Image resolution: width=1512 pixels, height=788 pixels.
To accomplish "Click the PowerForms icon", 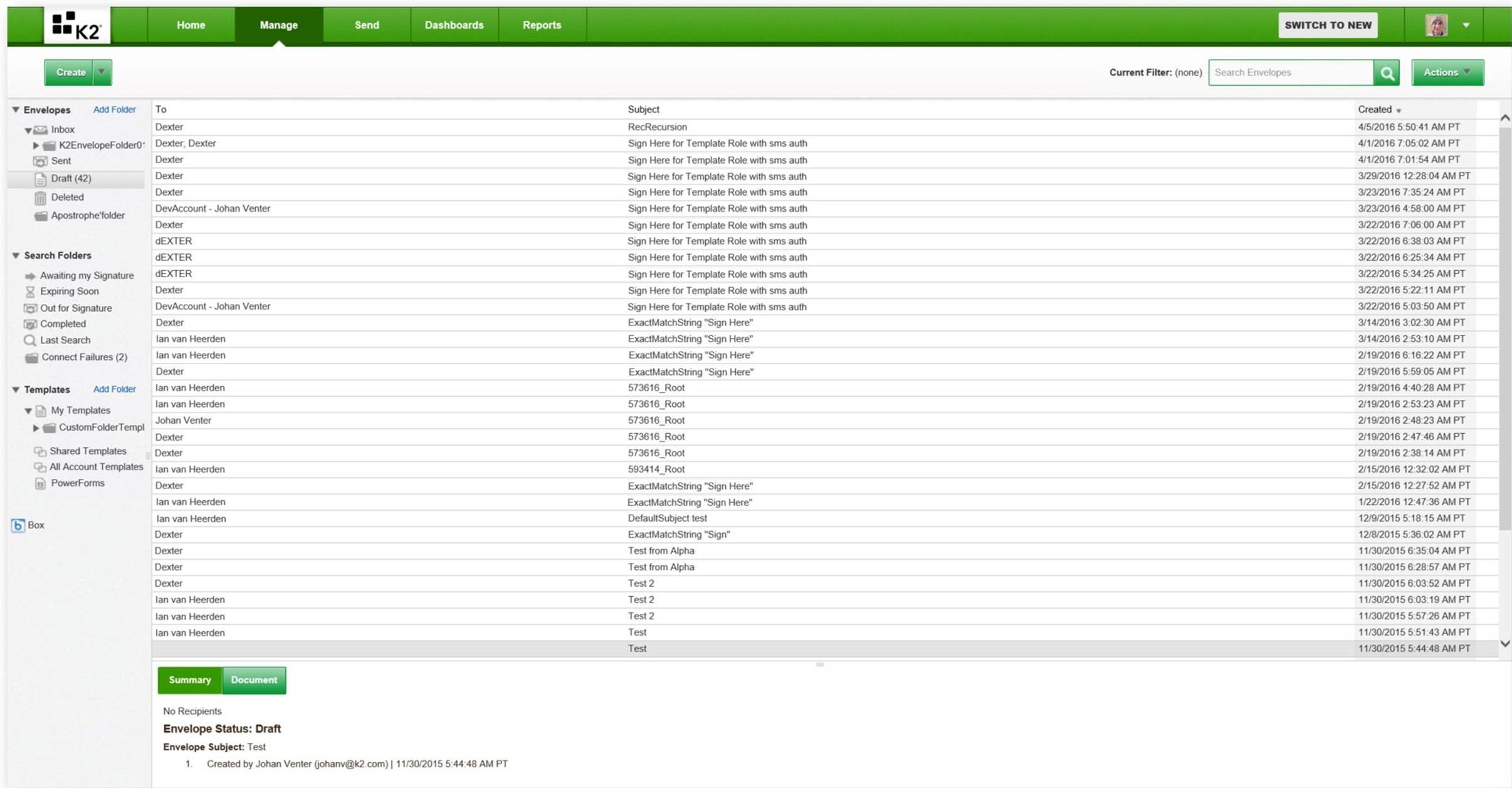I will [x=41, y=483].
